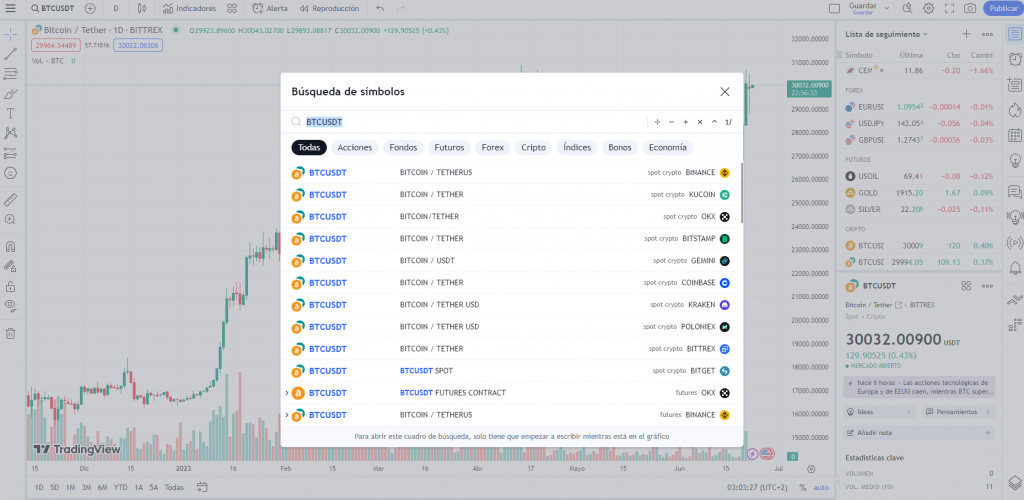Expand the Binance futures BTCUSDT row
1024x500 pixels.
(287, 414)
